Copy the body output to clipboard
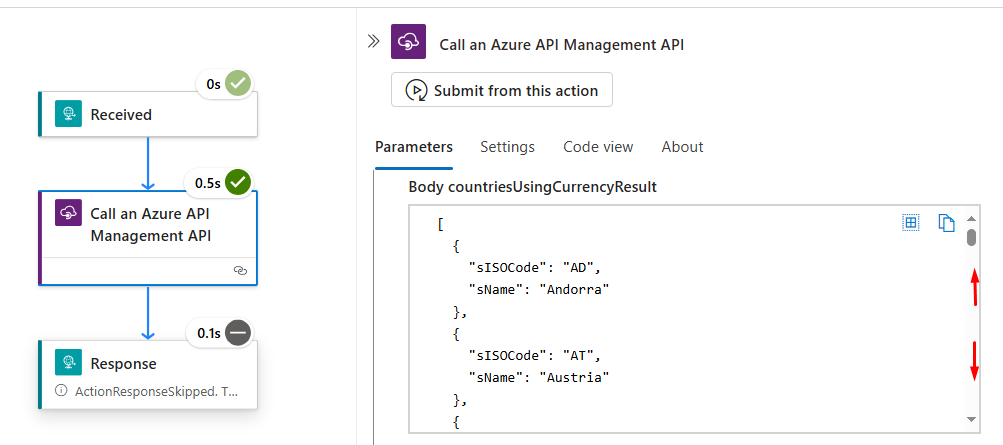This screenshot has width=1003, height=445. [946, 223]
